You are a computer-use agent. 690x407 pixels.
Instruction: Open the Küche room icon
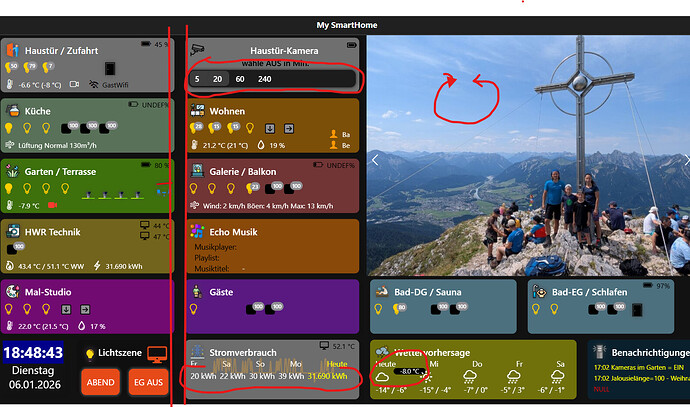coord(14,110)
